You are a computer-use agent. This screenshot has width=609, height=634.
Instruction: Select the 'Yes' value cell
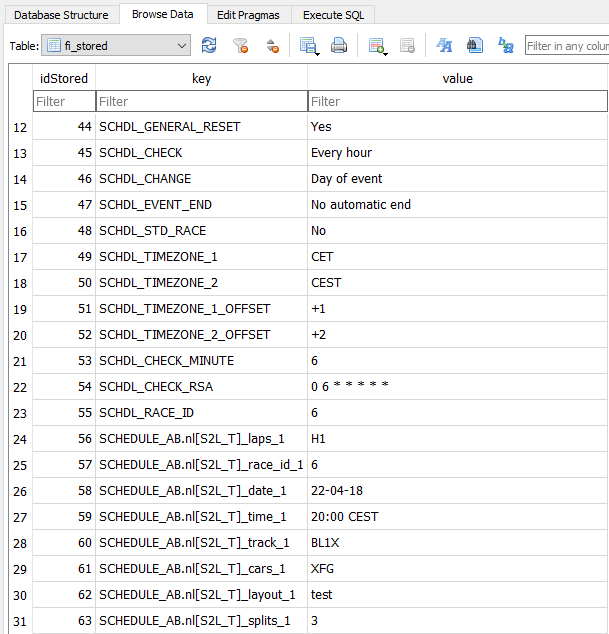pos(457,127)
